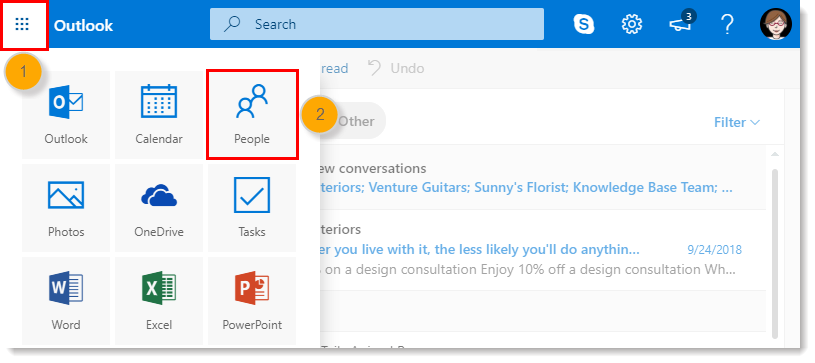Launch Excel from the app menu

(159, 301)
